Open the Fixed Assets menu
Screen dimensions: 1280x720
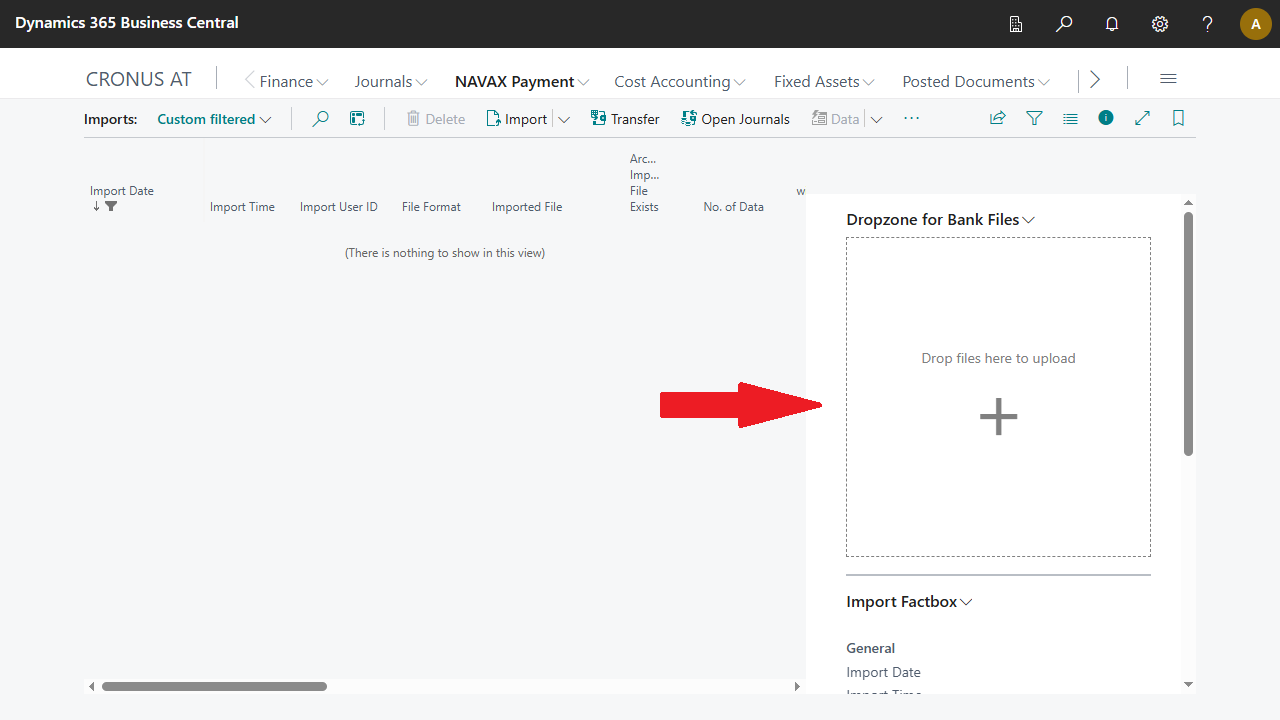[825, 82]
